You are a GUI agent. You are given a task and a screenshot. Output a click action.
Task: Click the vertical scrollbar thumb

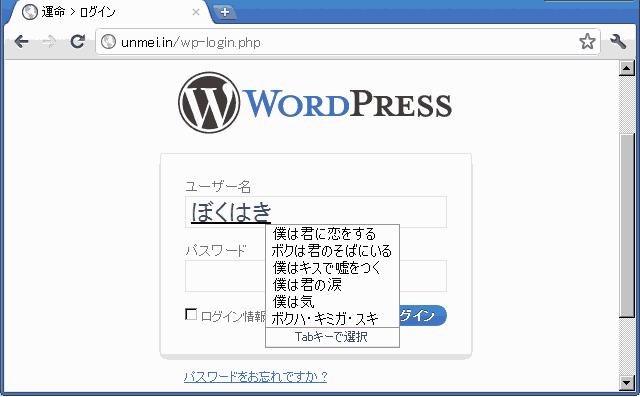tap(627, 225)
